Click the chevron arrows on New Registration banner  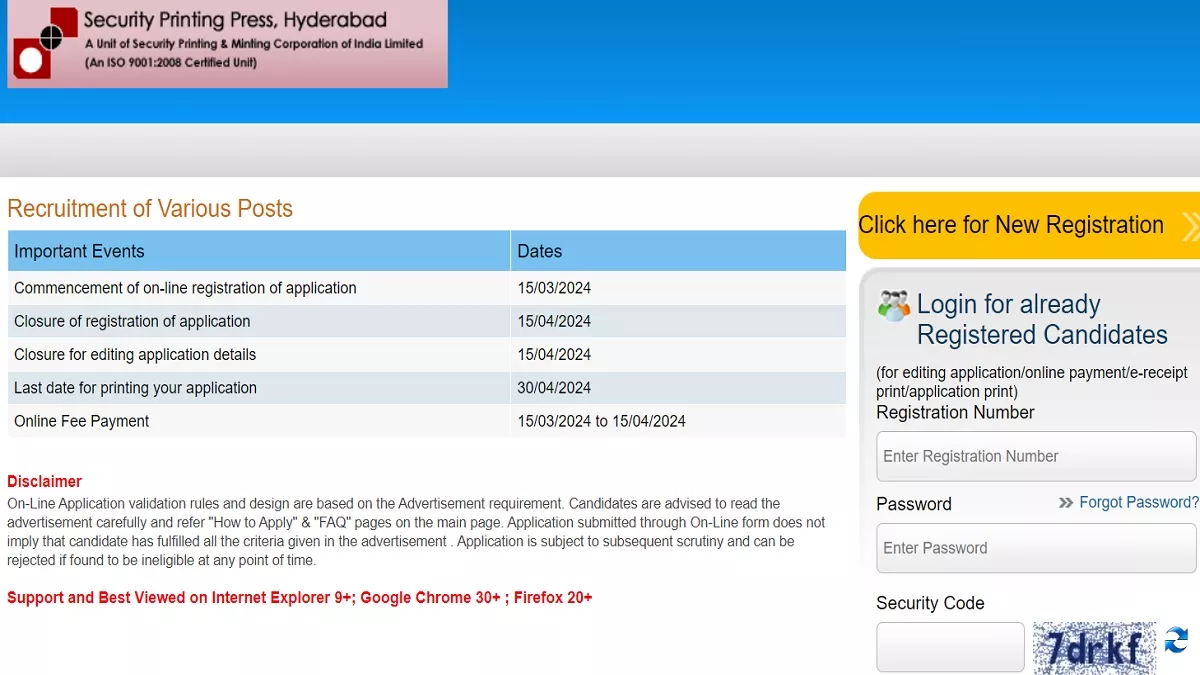click(1189, 226)
